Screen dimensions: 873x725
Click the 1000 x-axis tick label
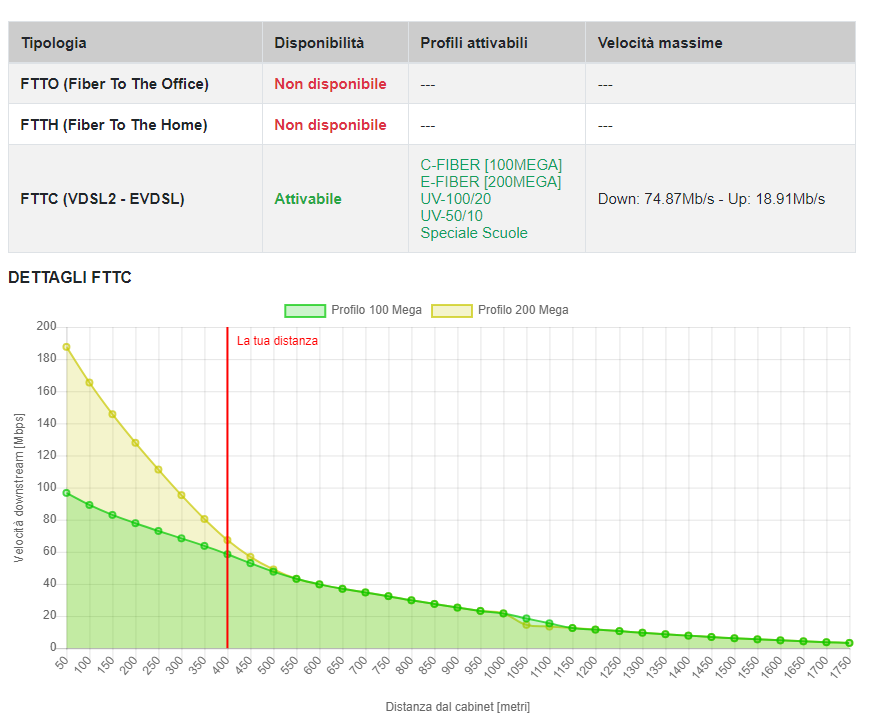[496, 667]
